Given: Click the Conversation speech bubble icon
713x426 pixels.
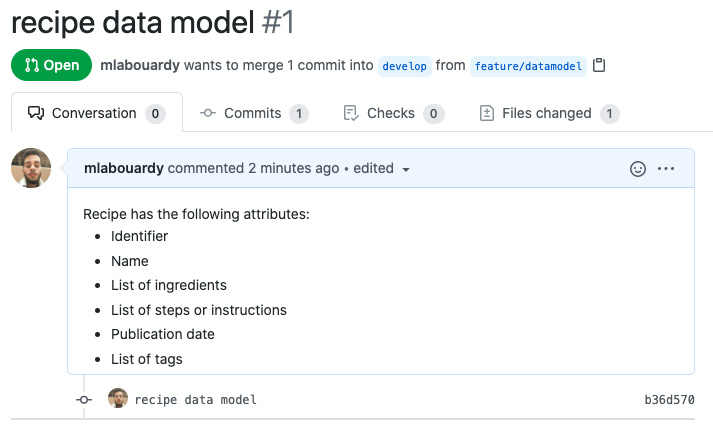Looking at the screenshot, I should click(36, 113).
